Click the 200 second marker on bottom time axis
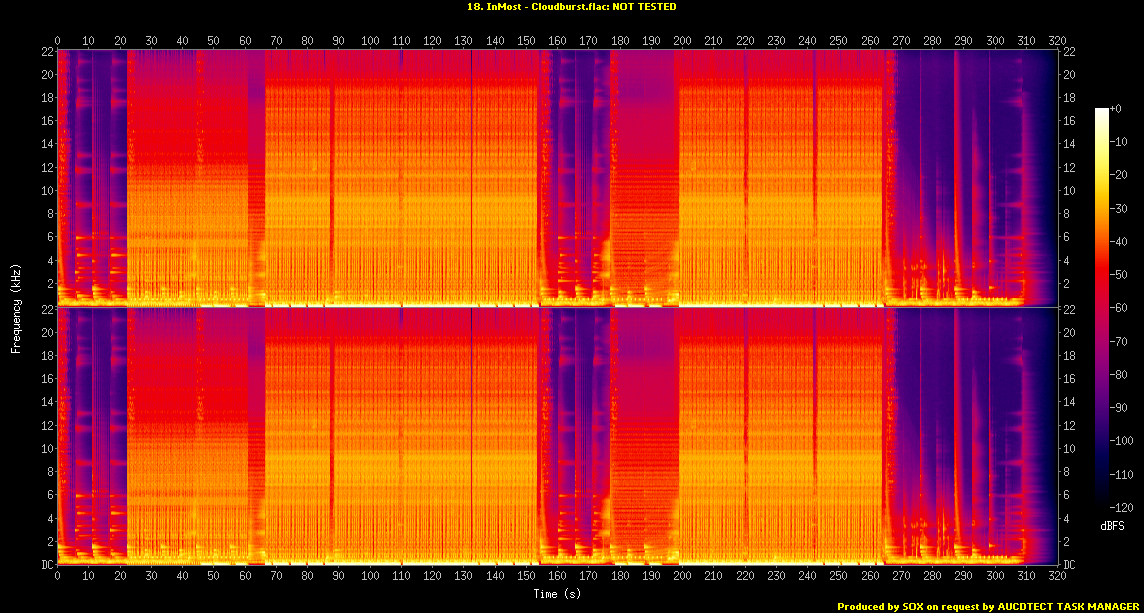Image resolution: width=1144 pixels, height=613 pixels. [683, 576]
